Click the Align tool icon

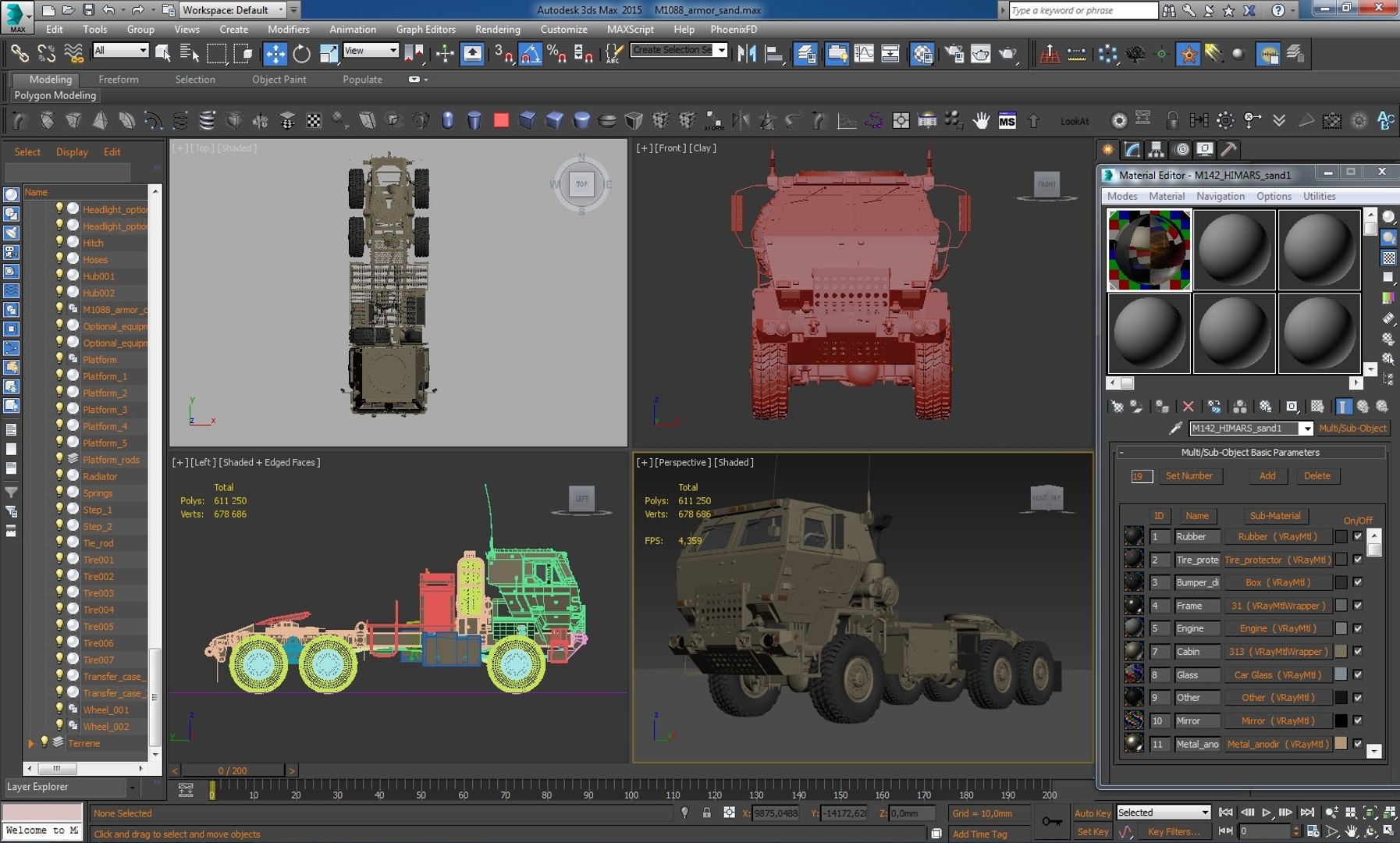773,54
